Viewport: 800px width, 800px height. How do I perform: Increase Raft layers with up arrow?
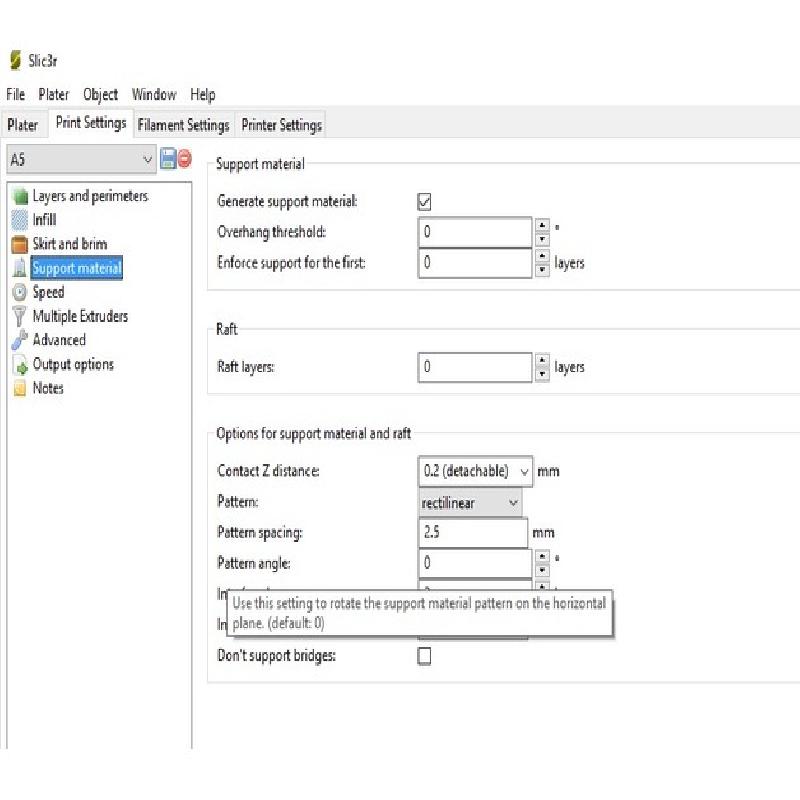[542, 360]
